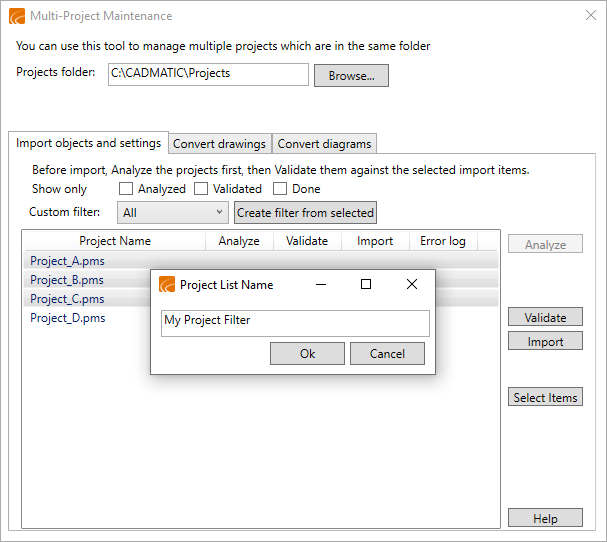Minimize the Project List Name dialog
The height and width of the screenshot is (542, 607).
tap(321, 285)
